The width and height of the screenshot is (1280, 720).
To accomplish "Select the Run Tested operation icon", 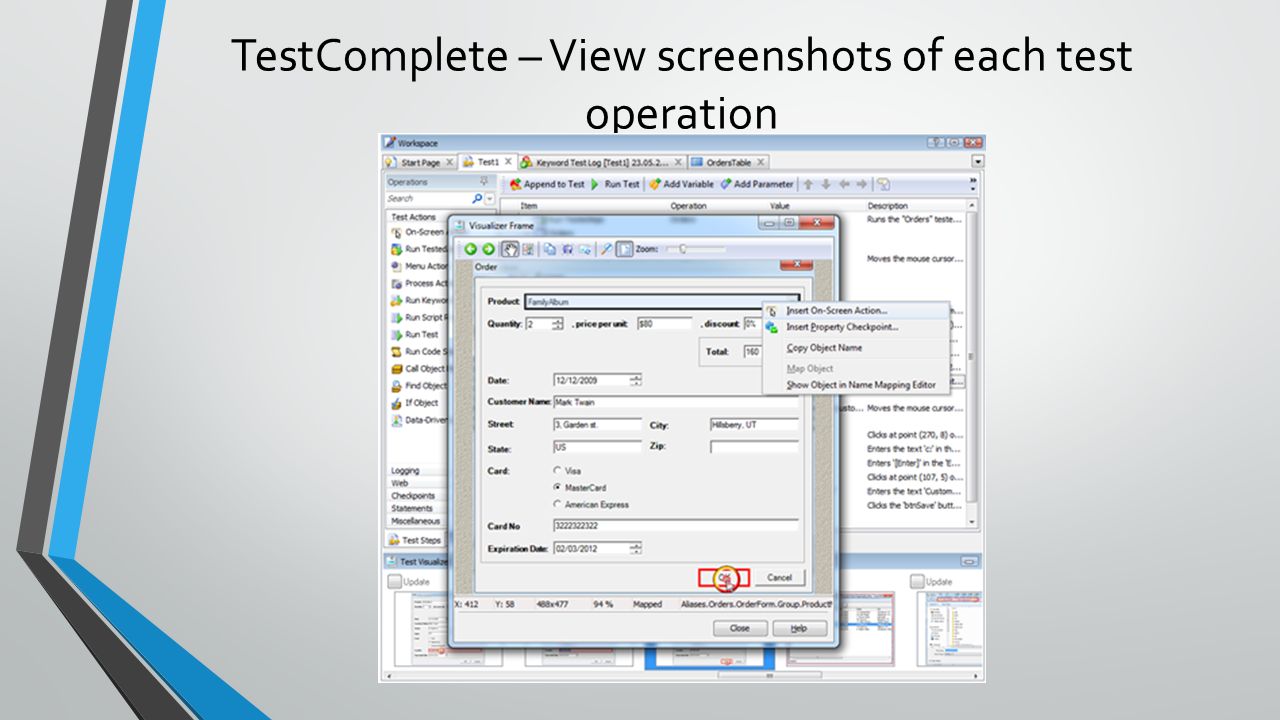I will (396, 249).
